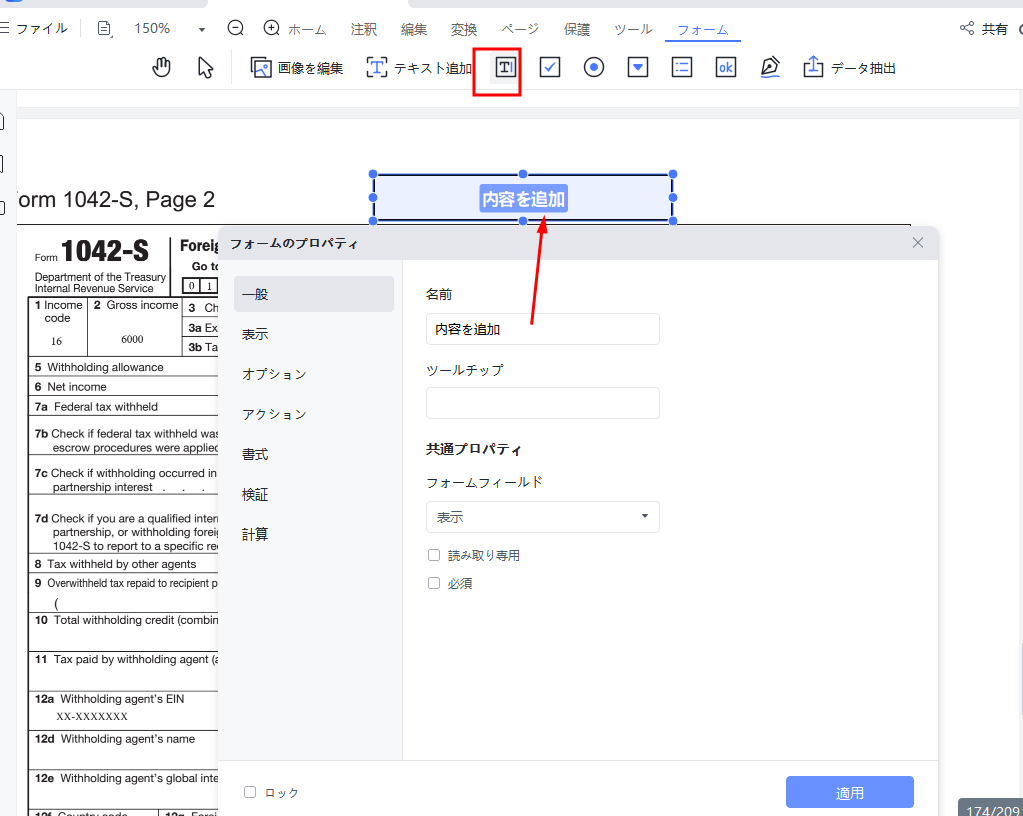Toggle the ロック checkbox

click(250, 792)
